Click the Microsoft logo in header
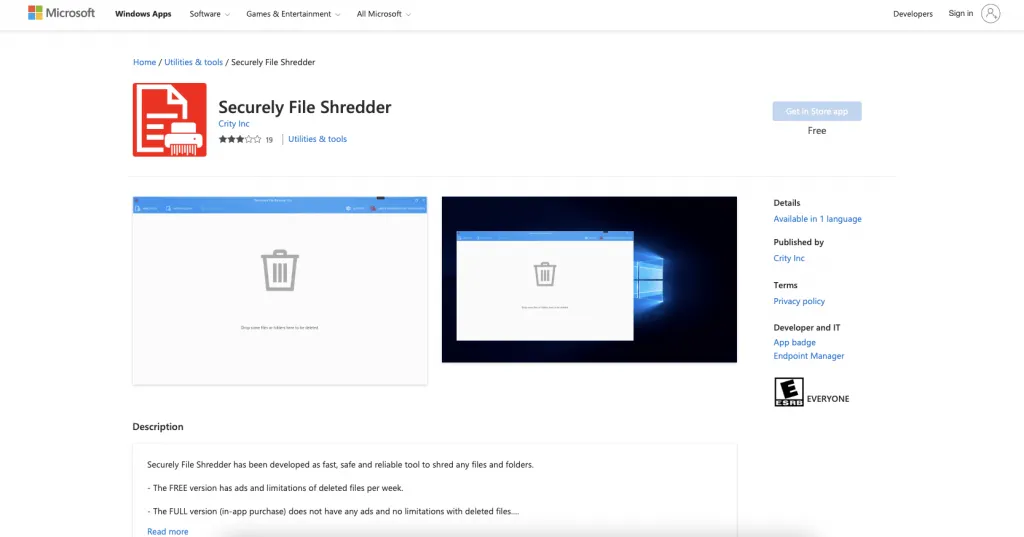 [61, 13]
